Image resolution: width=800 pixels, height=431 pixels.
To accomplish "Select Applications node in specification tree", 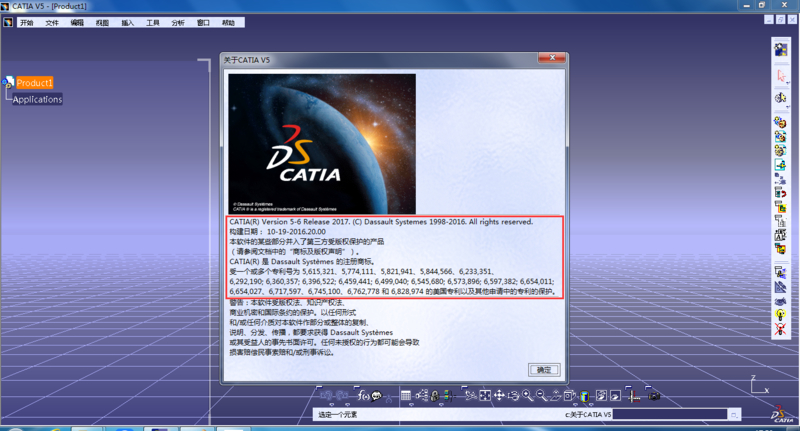I will pyautogui.click(x=37, y=99).
